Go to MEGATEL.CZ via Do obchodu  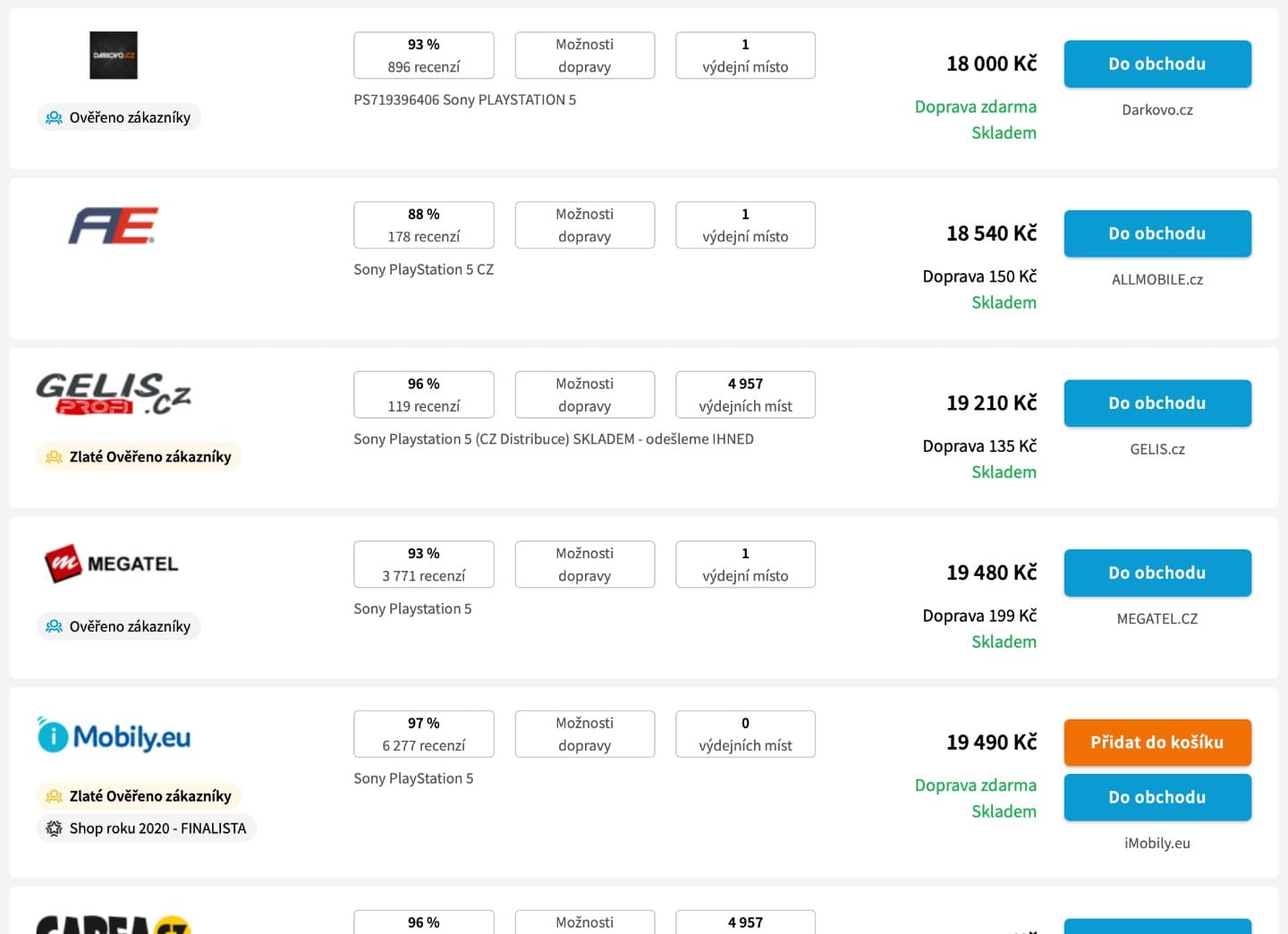tap(1157, 573)
